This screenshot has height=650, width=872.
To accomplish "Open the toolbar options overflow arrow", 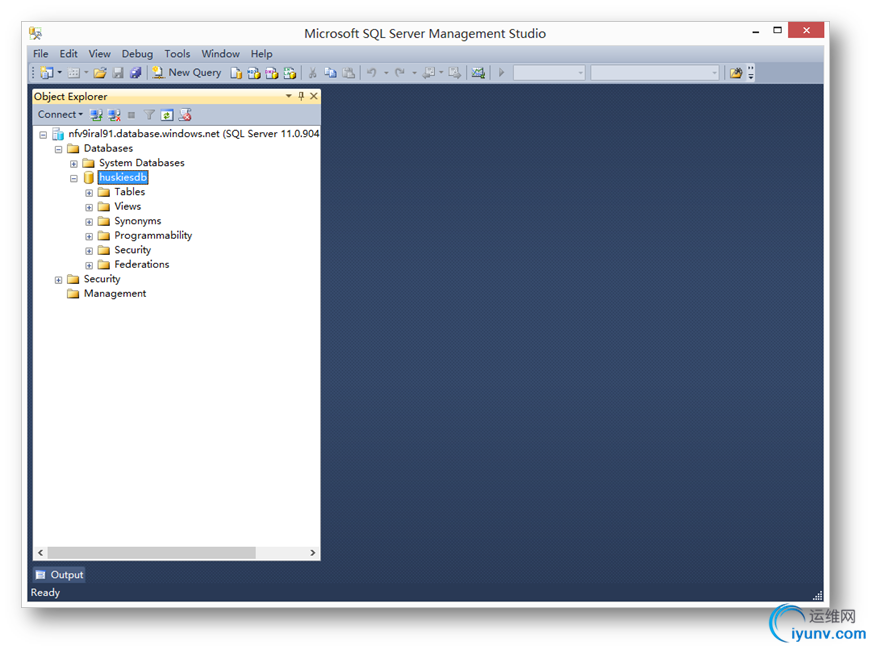I will 751,73.
